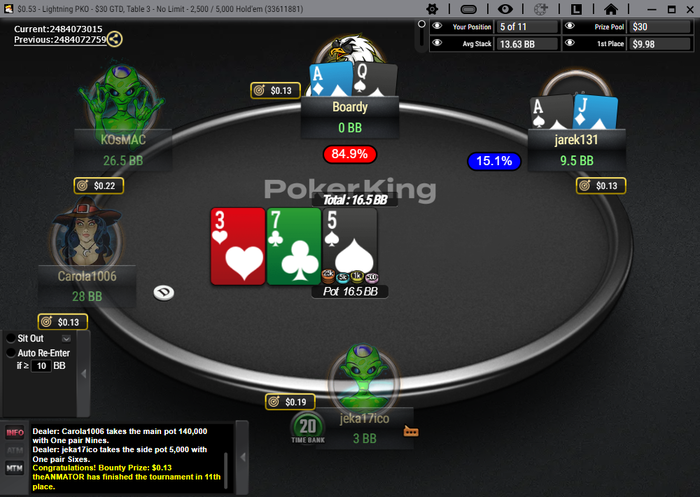700x497 pixels.
Task: Click the home lobby icon
Action: click(x=611, y=9)
